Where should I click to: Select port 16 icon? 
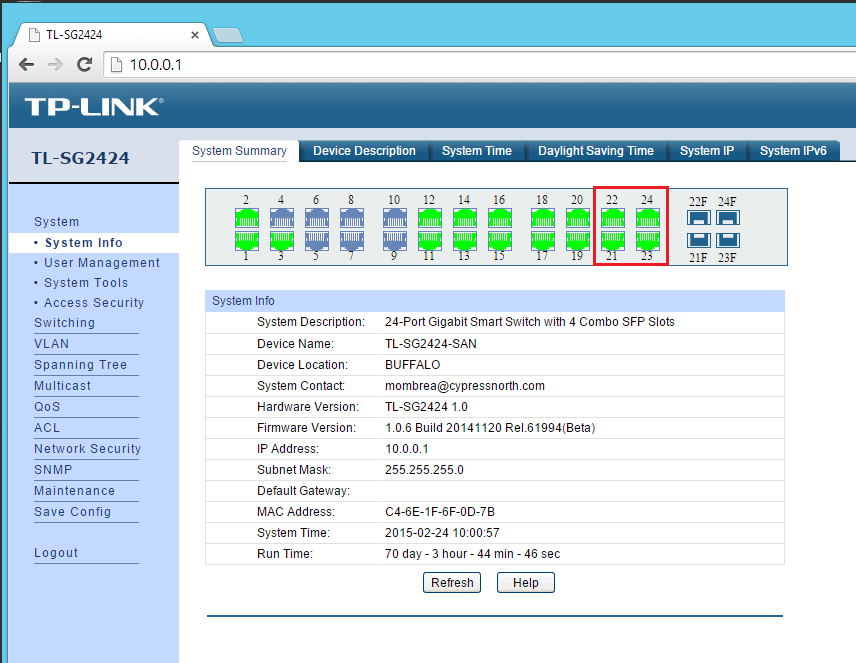click(500, 218)
